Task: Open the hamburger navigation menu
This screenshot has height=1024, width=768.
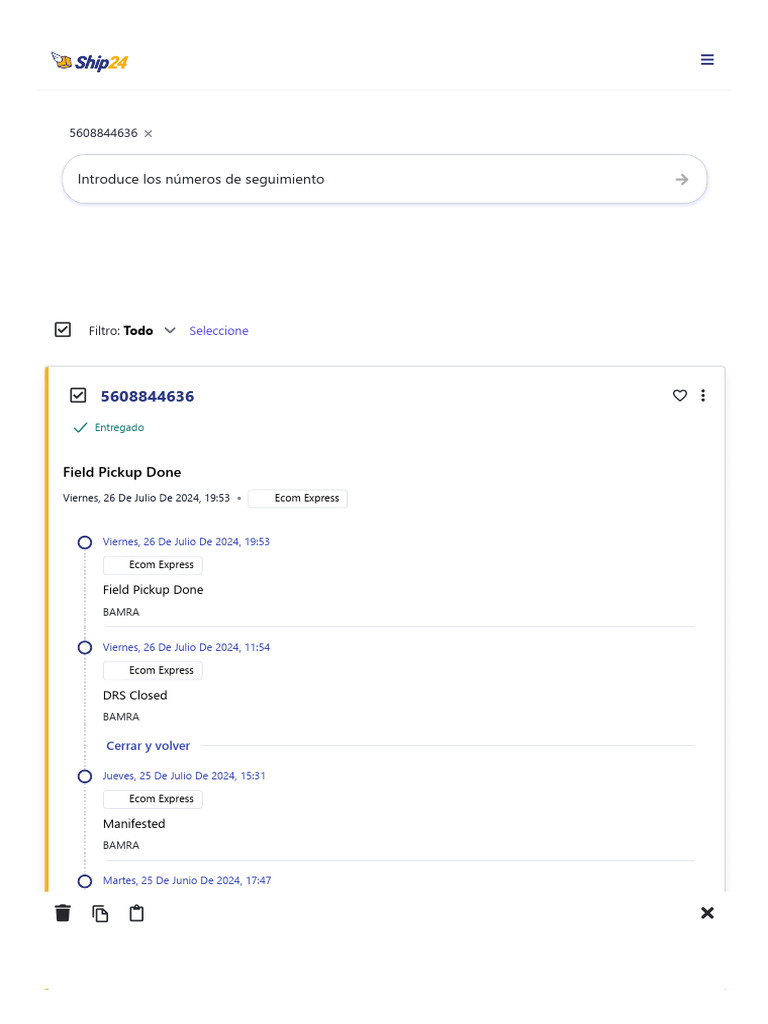Action: [707, 60]
